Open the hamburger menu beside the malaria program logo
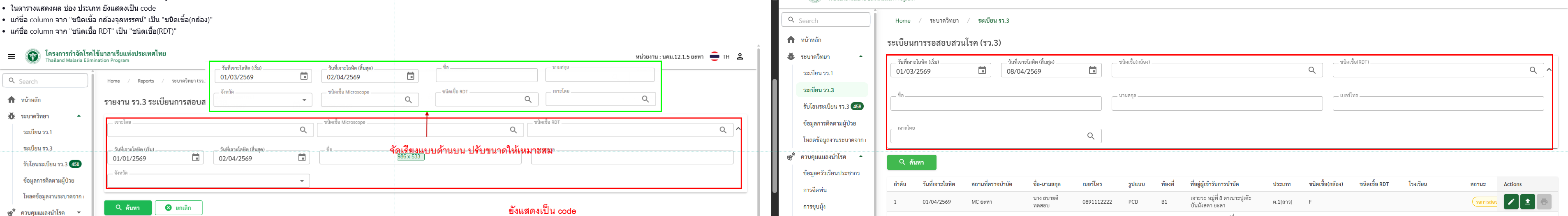The image size is (1568, 216). (x=12, y=57)
